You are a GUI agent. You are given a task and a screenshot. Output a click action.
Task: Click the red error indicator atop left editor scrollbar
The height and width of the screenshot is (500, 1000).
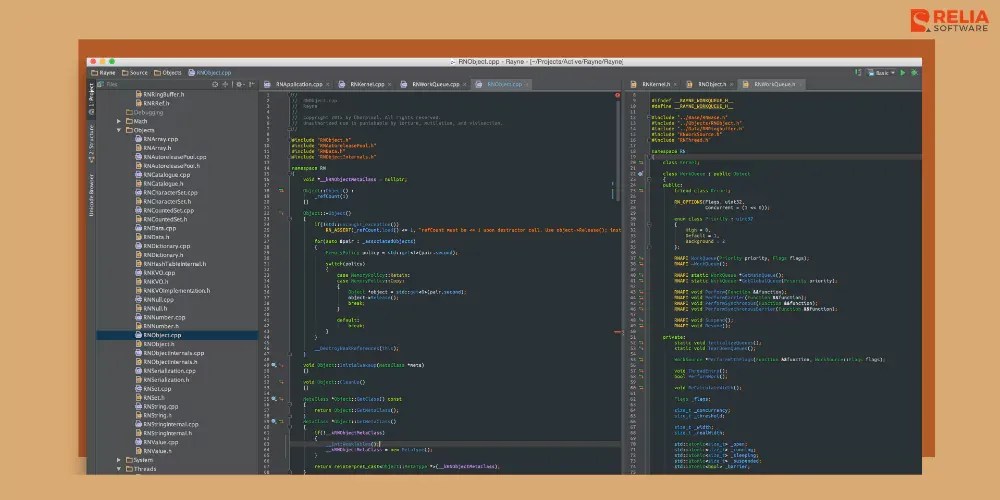tap(617, 95)
